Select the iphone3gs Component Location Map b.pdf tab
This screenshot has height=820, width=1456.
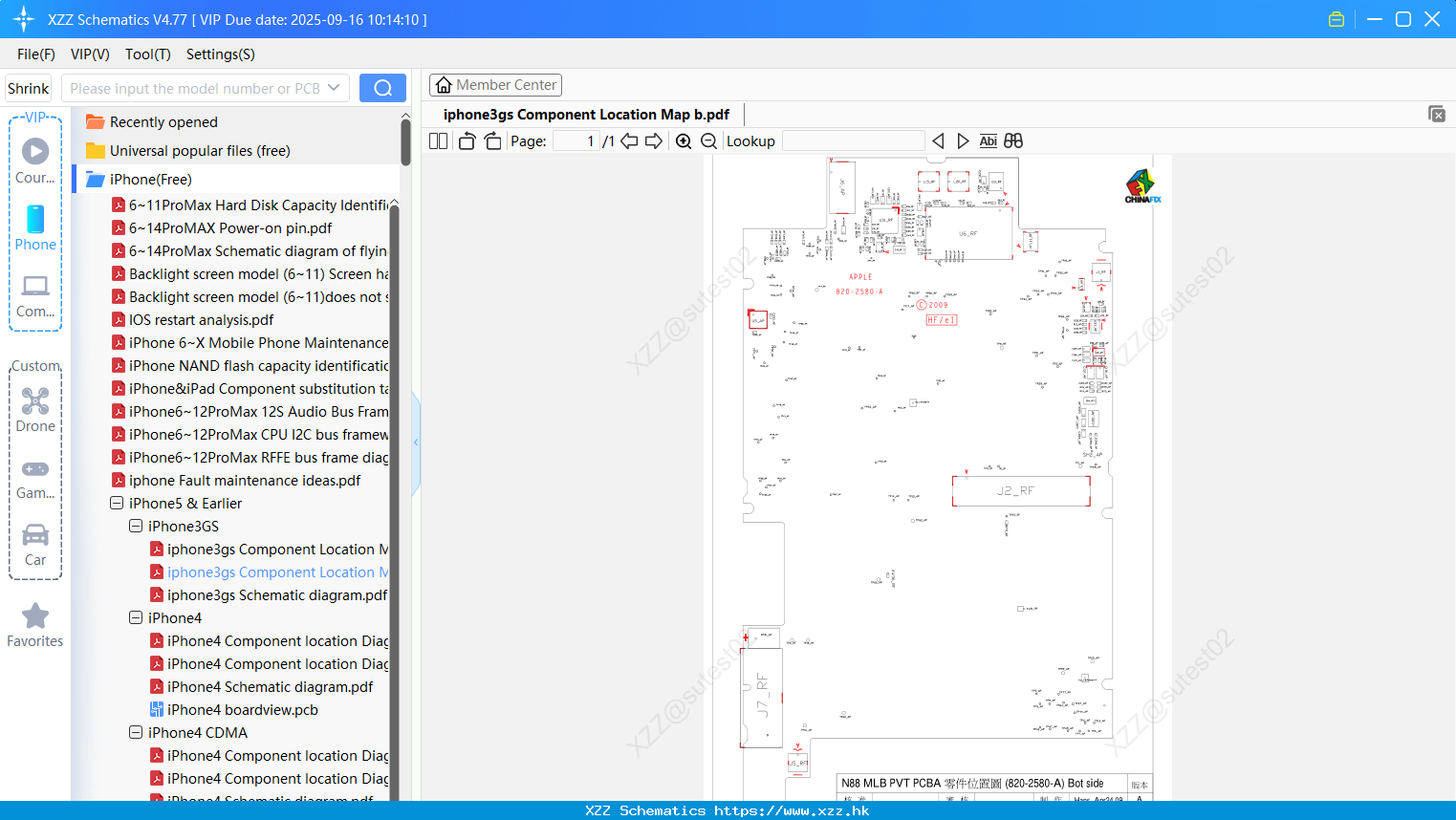click(586, 115)
